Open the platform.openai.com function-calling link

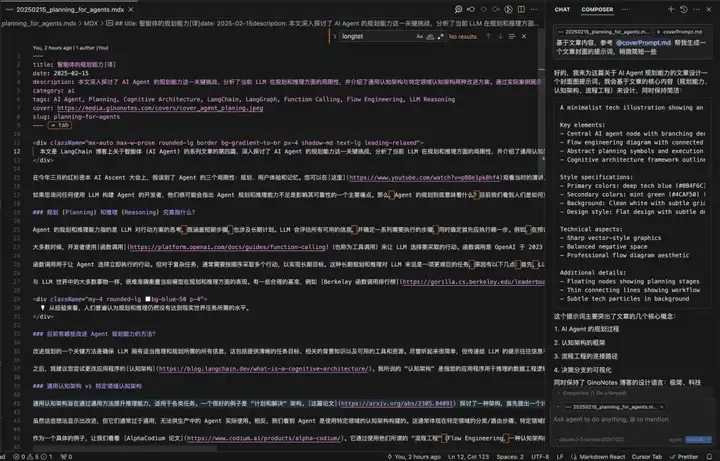coord(229,247)
